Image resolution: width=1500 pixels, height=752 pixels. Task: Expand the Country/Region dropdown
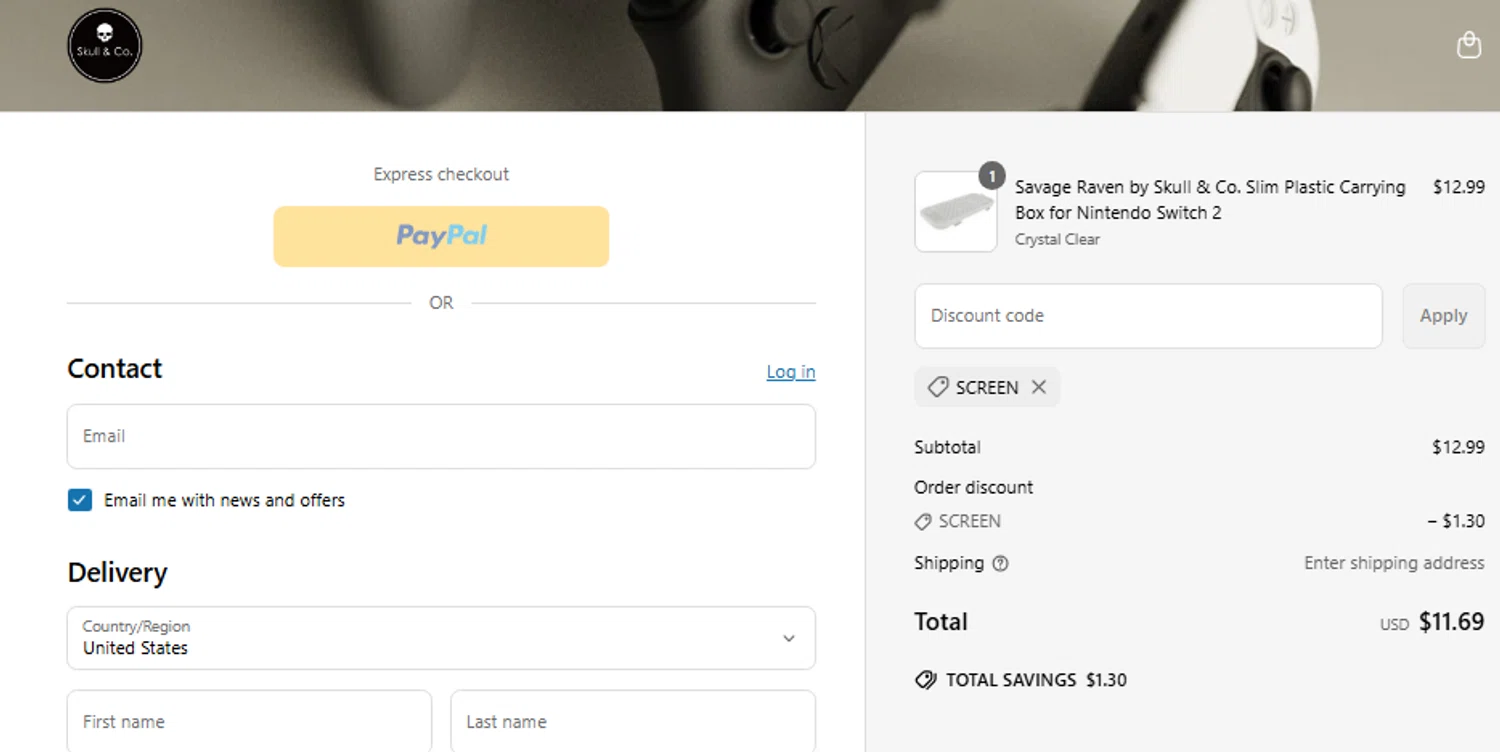(441, 638)
